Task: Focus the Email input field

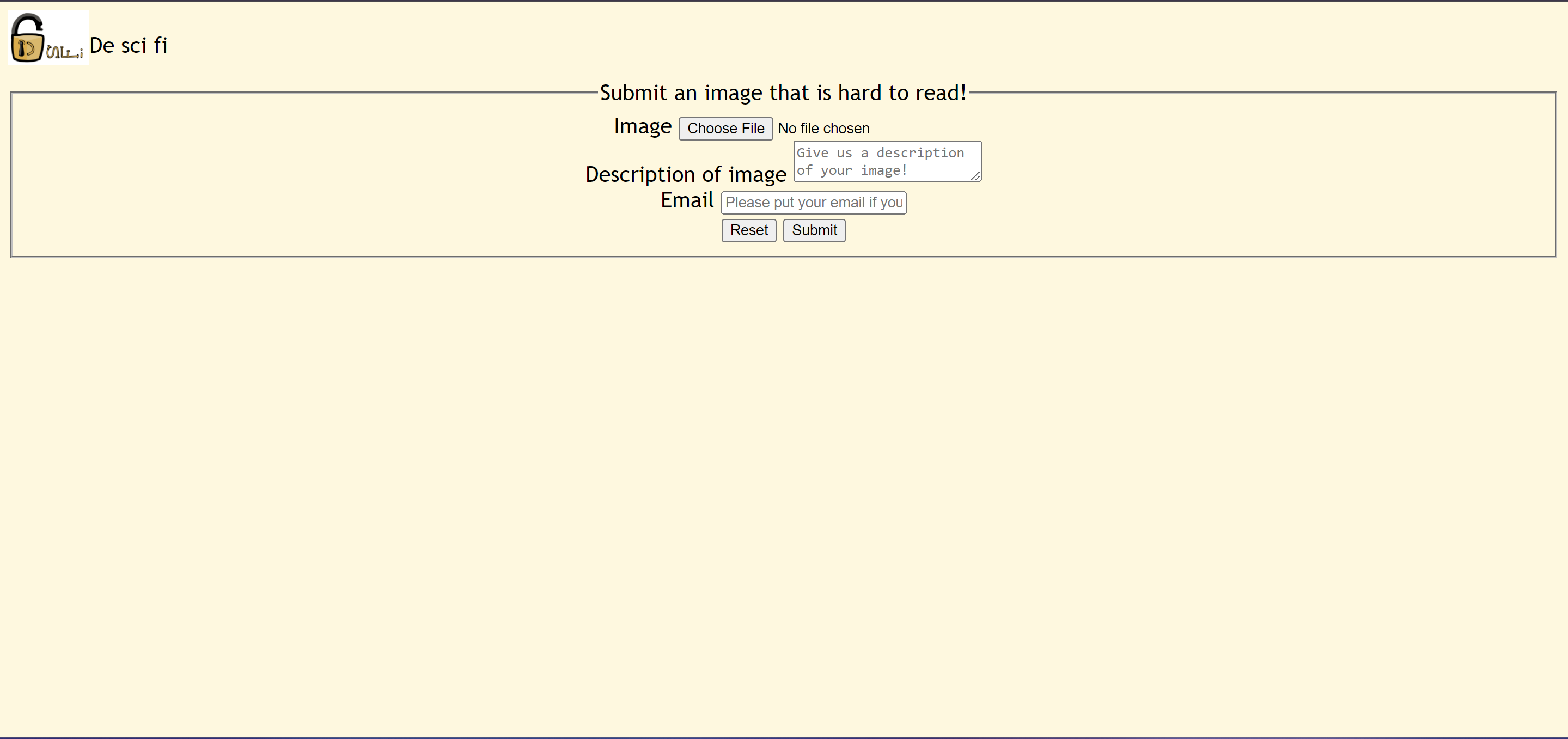Action: click(x=813, y=203)
